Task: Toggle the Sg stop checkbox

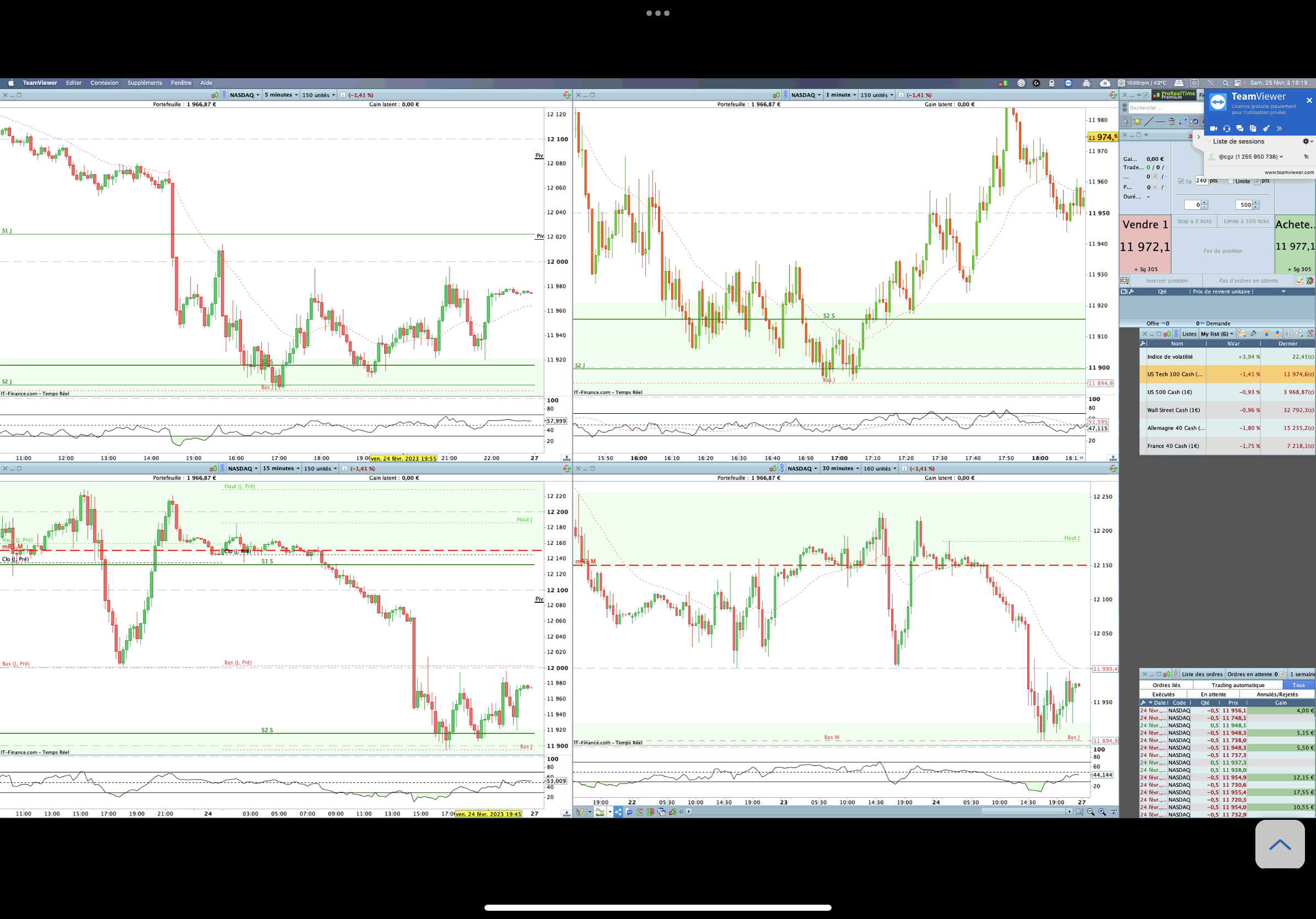Action: click(1181, 181)
